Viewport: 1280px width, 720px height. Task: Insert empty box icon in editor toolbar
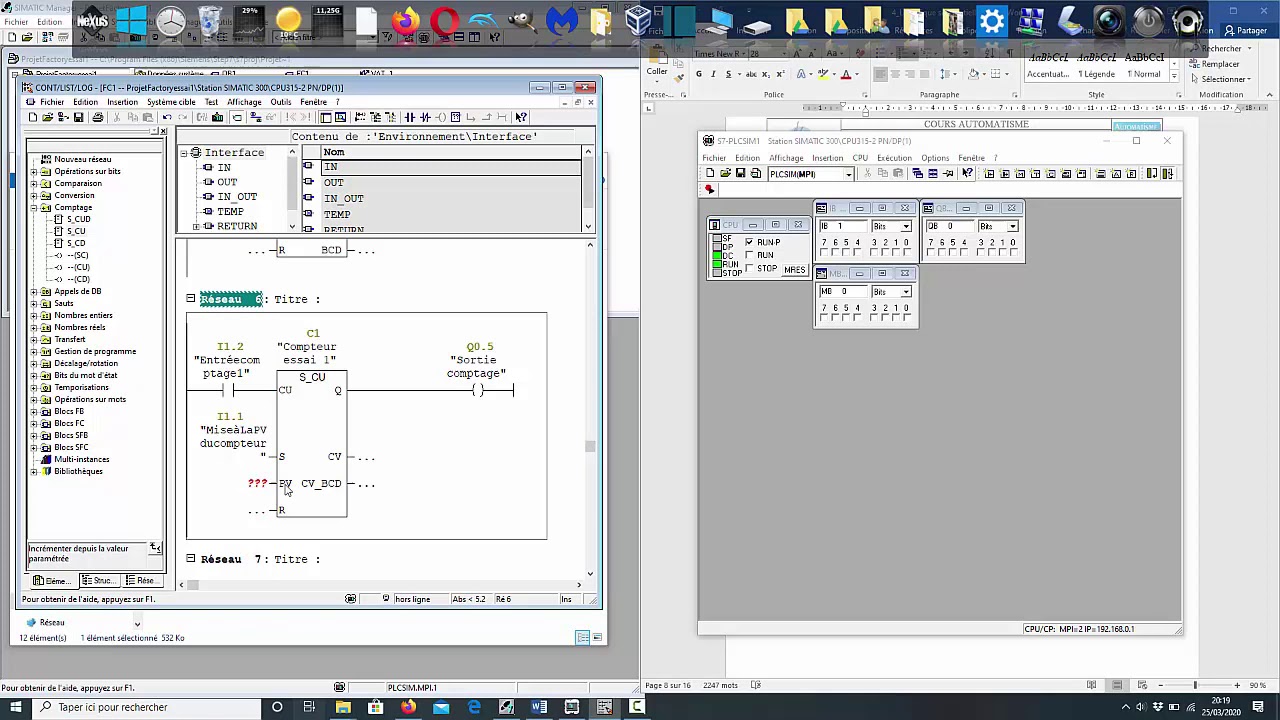[455, 117]
